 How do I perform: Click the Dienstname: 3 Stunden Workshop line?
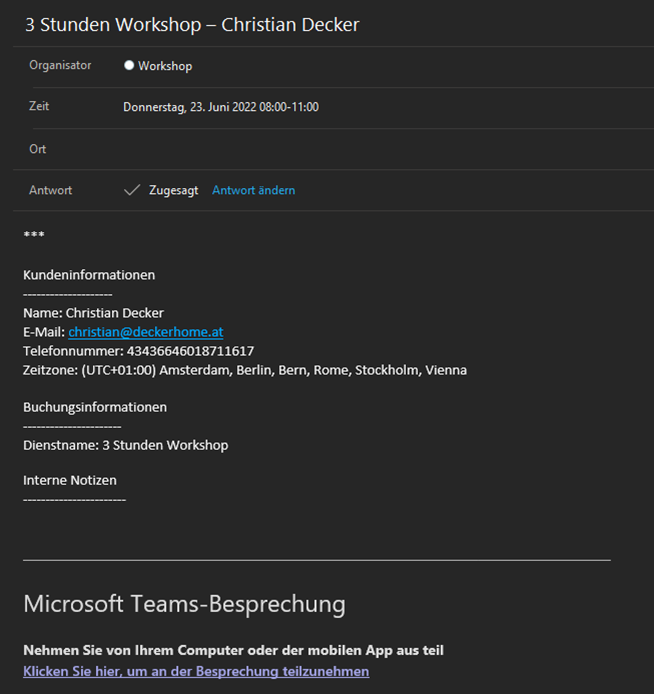pyautogui.click(x=126, y=445)
